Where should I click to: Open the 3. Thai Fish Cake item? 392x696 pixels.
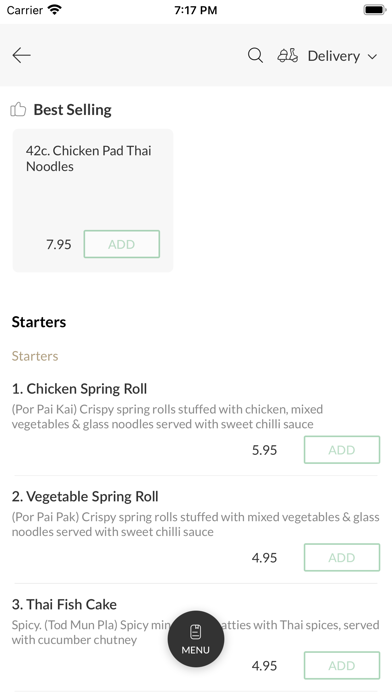pos(64,605)
